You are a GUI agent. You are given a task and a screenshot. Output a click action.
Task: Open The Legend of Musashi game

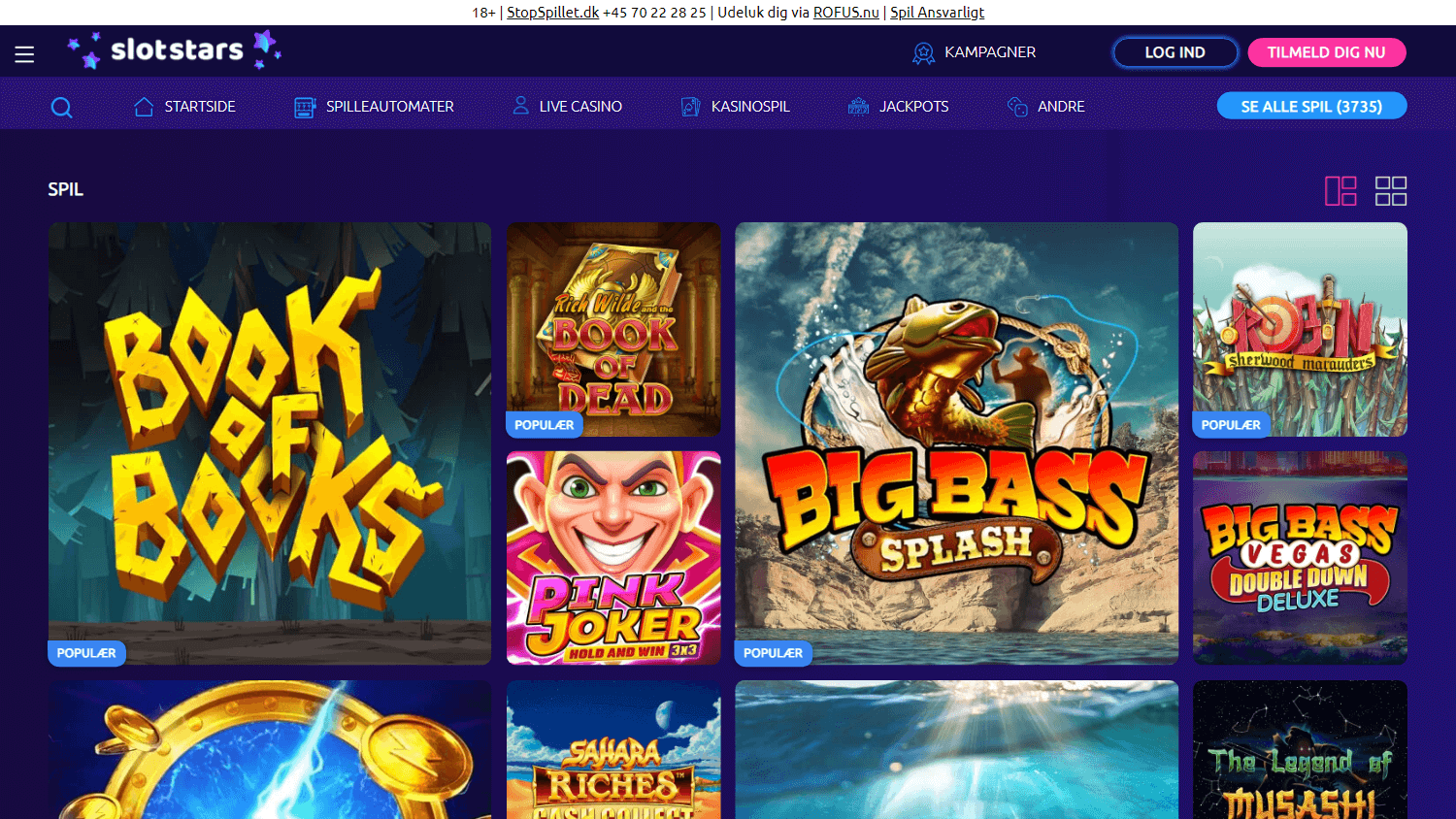pos(1300,749)
